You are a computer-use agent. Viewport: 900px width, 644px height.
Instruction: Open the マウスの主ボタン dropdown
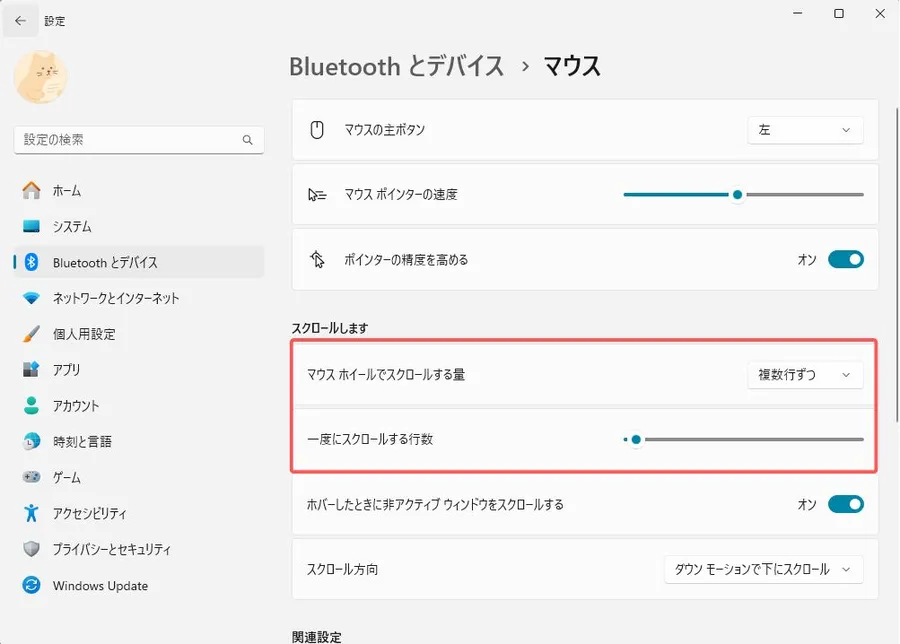tap(805, 130)
